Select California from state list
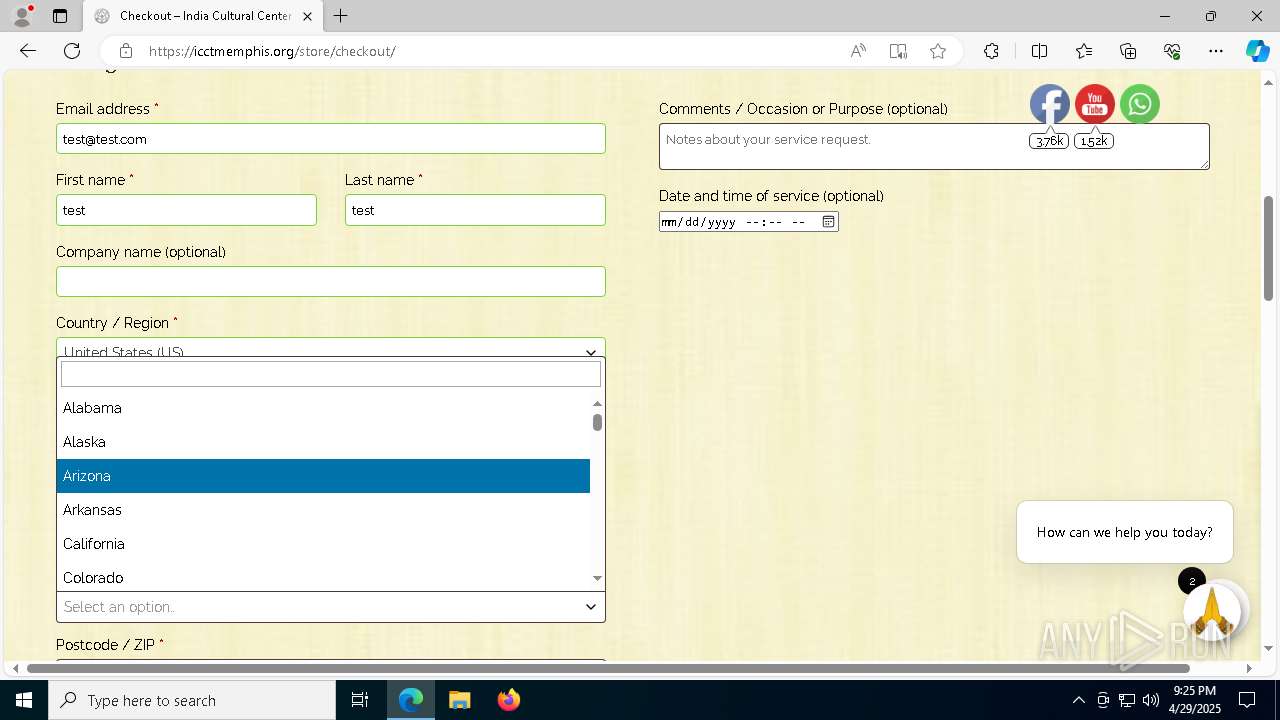This screenshot has width=1280, height=720. tap(323, 544)
